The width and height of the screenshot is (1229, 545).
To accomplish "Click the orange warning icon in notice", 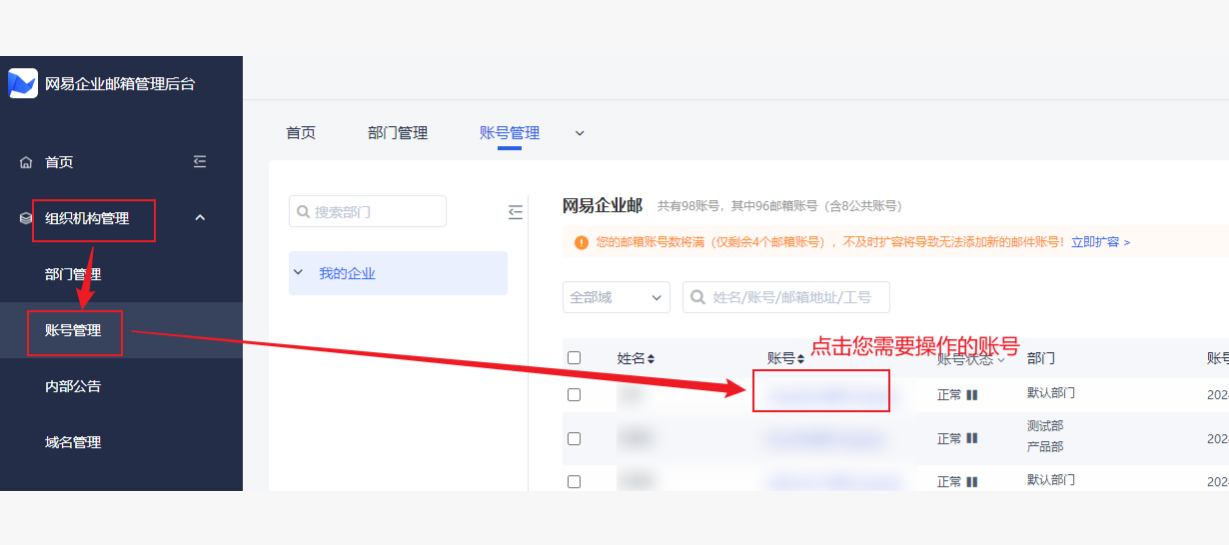I will click(581, 242).
